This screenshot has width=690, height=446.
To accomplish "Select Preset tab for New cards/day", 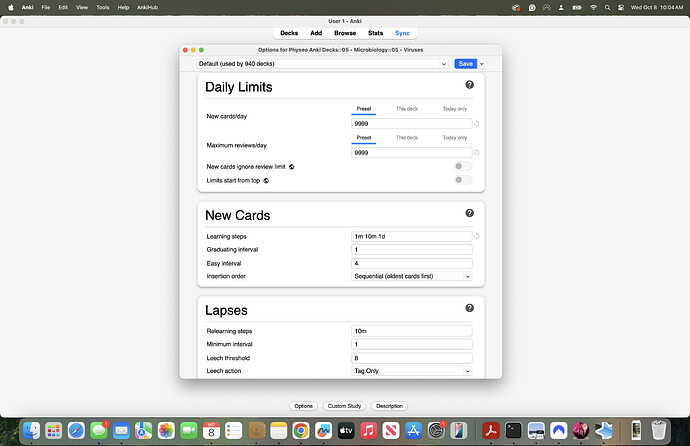I will pyautogui.click(x=363, y=109).
